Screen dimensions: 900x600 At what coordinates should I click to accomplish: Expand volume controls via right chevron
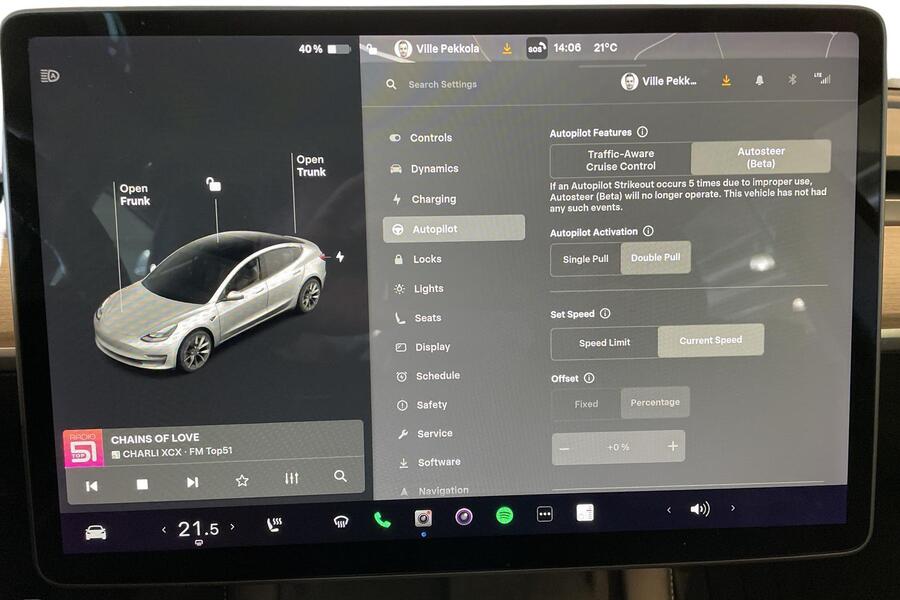click(x=733, y=508)
